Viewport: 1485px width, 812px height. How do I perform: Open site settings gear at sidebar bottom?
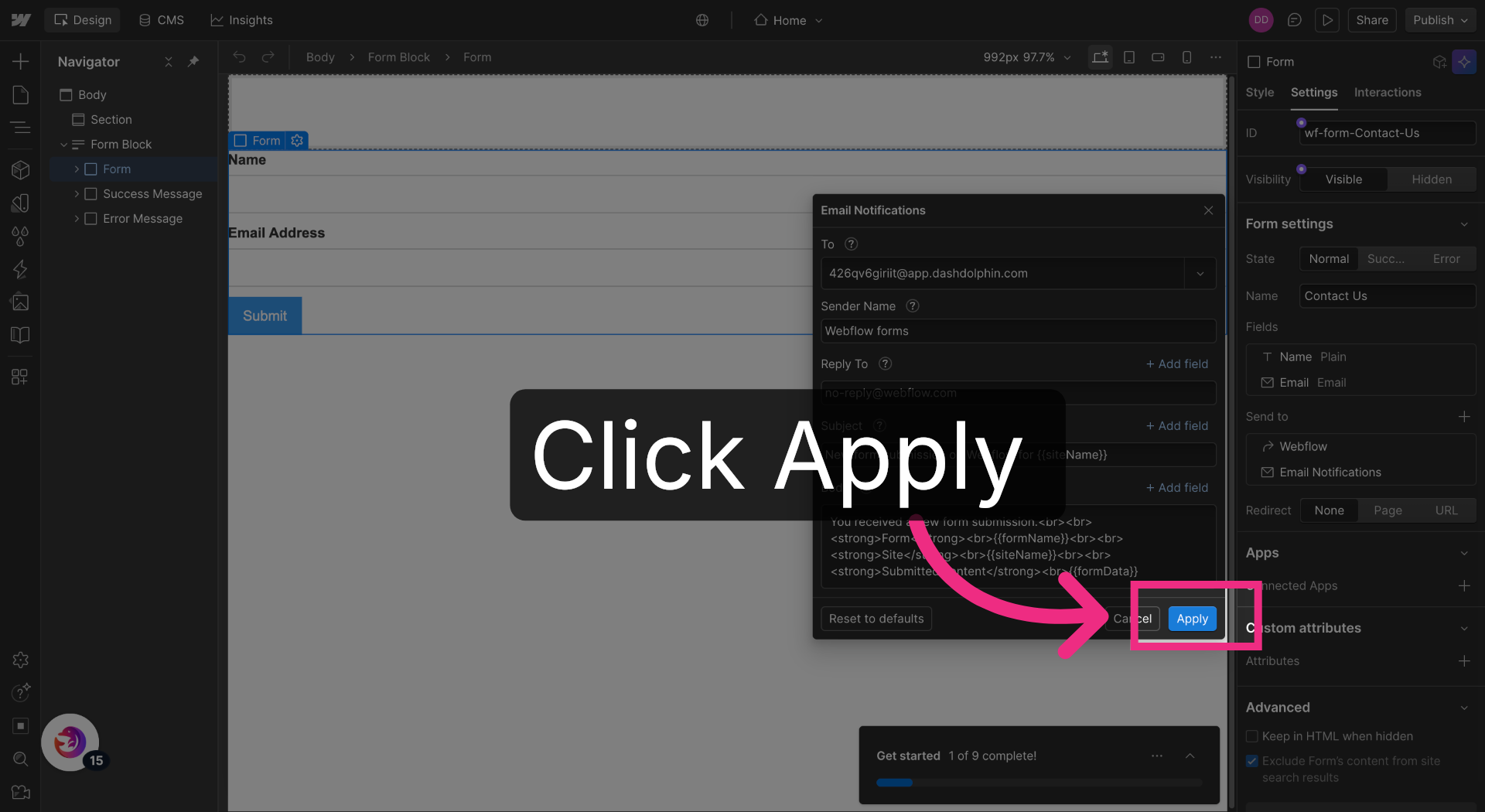(x=21, y=660)
